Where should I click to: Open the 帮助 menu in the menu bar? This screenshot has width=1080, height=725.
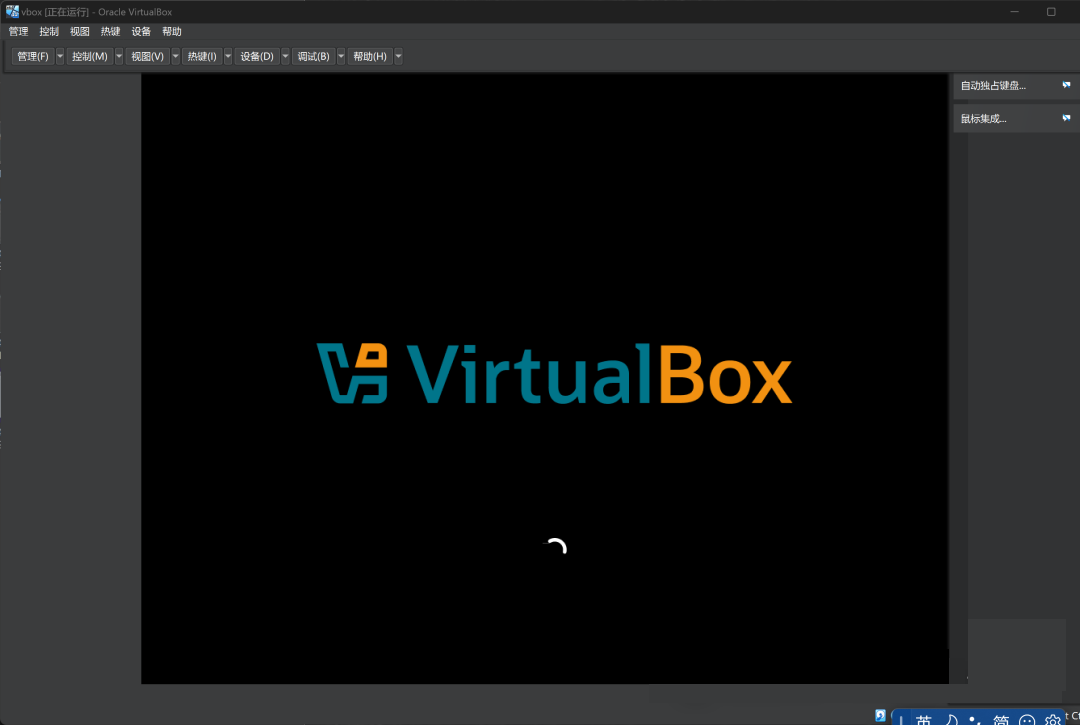coord(172,32)
